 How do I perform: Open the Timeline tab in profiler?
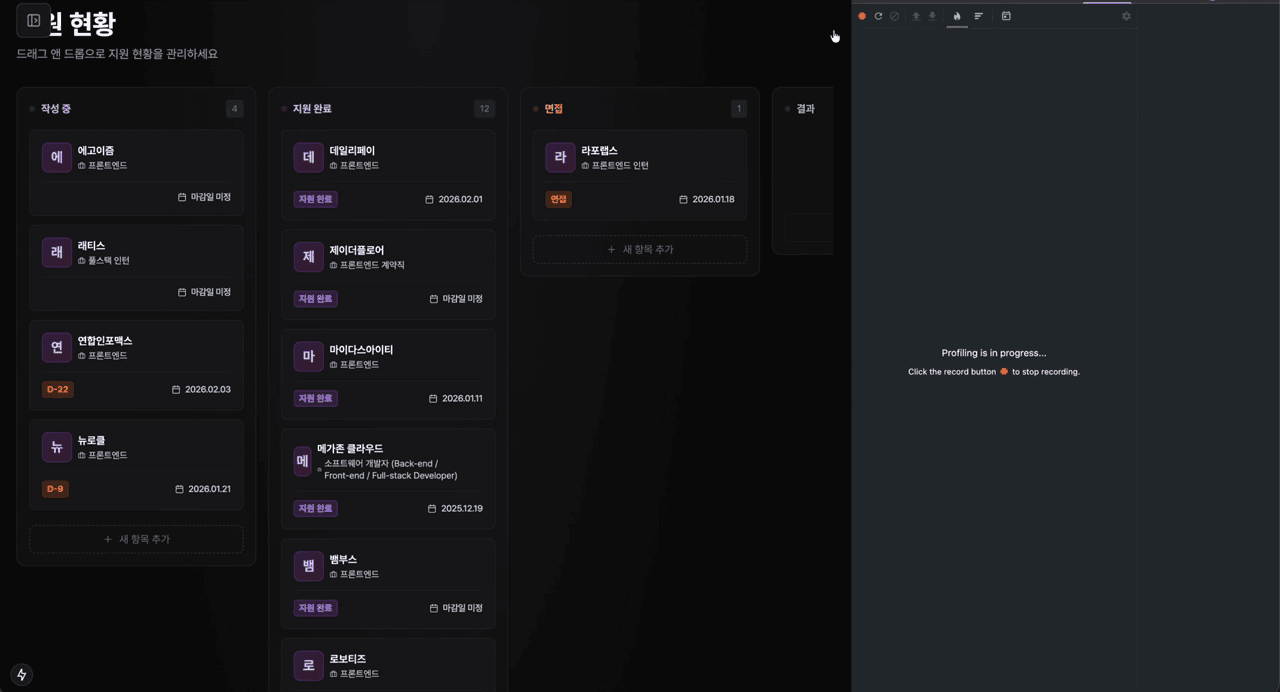1006,16
